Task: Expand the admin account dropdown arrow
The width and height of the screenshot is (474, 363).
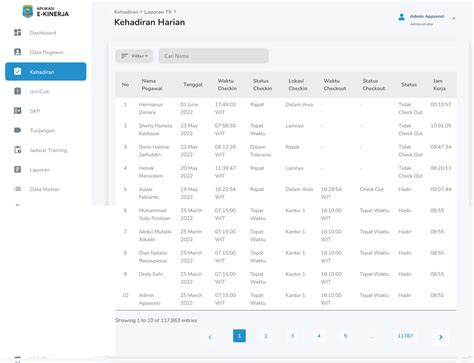Action: coord(454,18)
